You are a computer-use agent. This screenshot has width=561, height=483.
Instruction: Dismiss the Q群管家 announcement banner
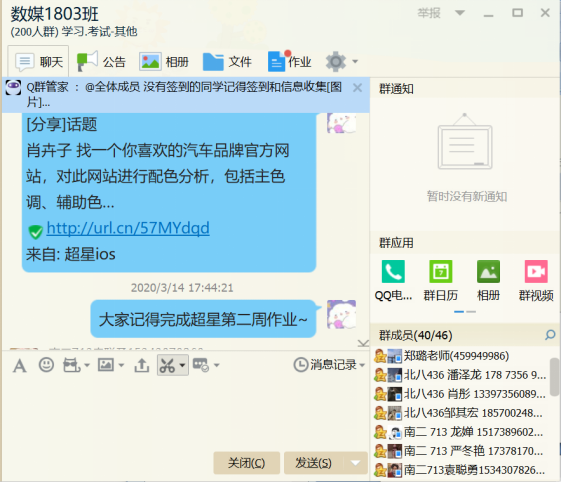[x=357, y=88]
